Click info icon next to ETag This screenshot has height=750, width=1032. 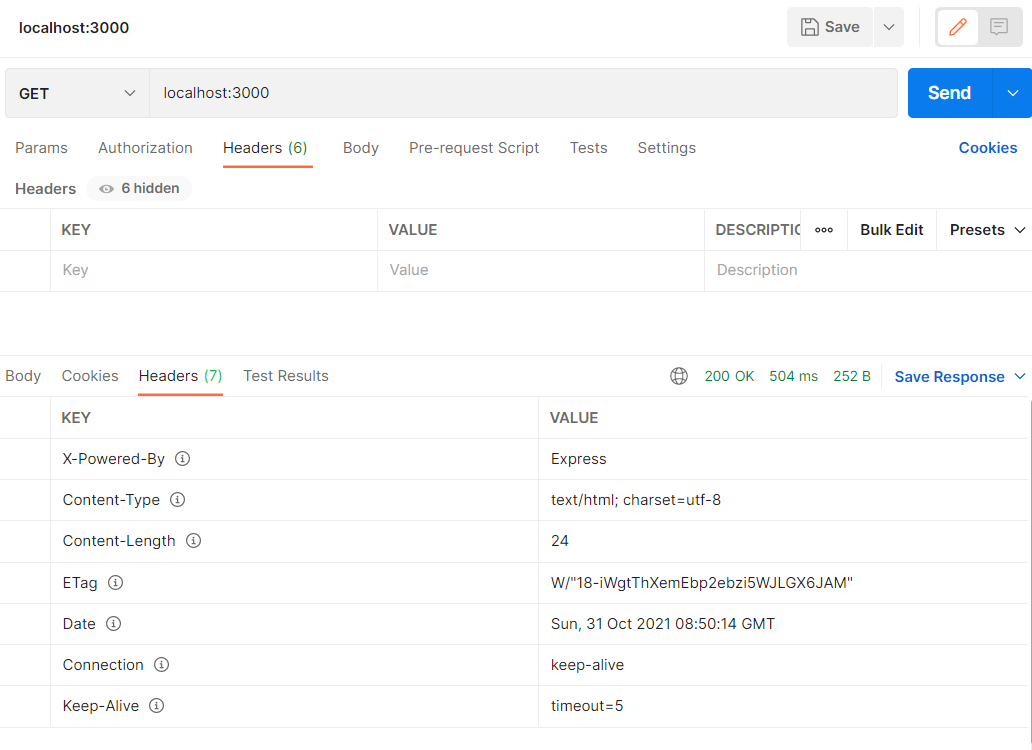point(115,582)
